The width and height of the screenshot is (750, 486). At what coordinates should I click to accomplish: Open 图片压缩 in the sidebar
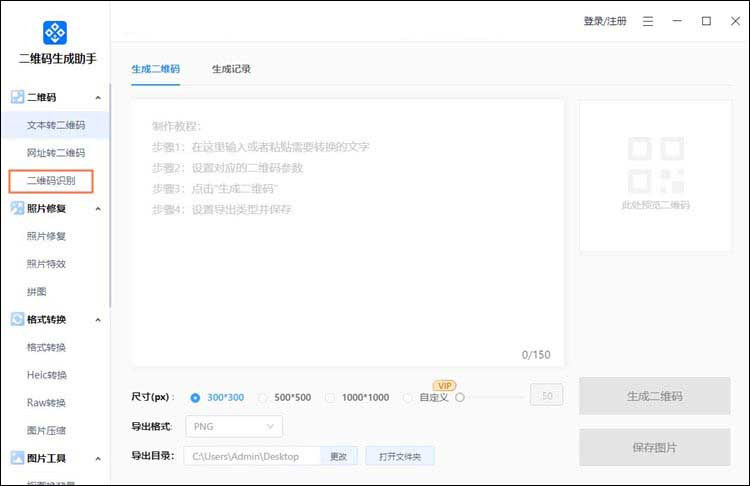46,431
